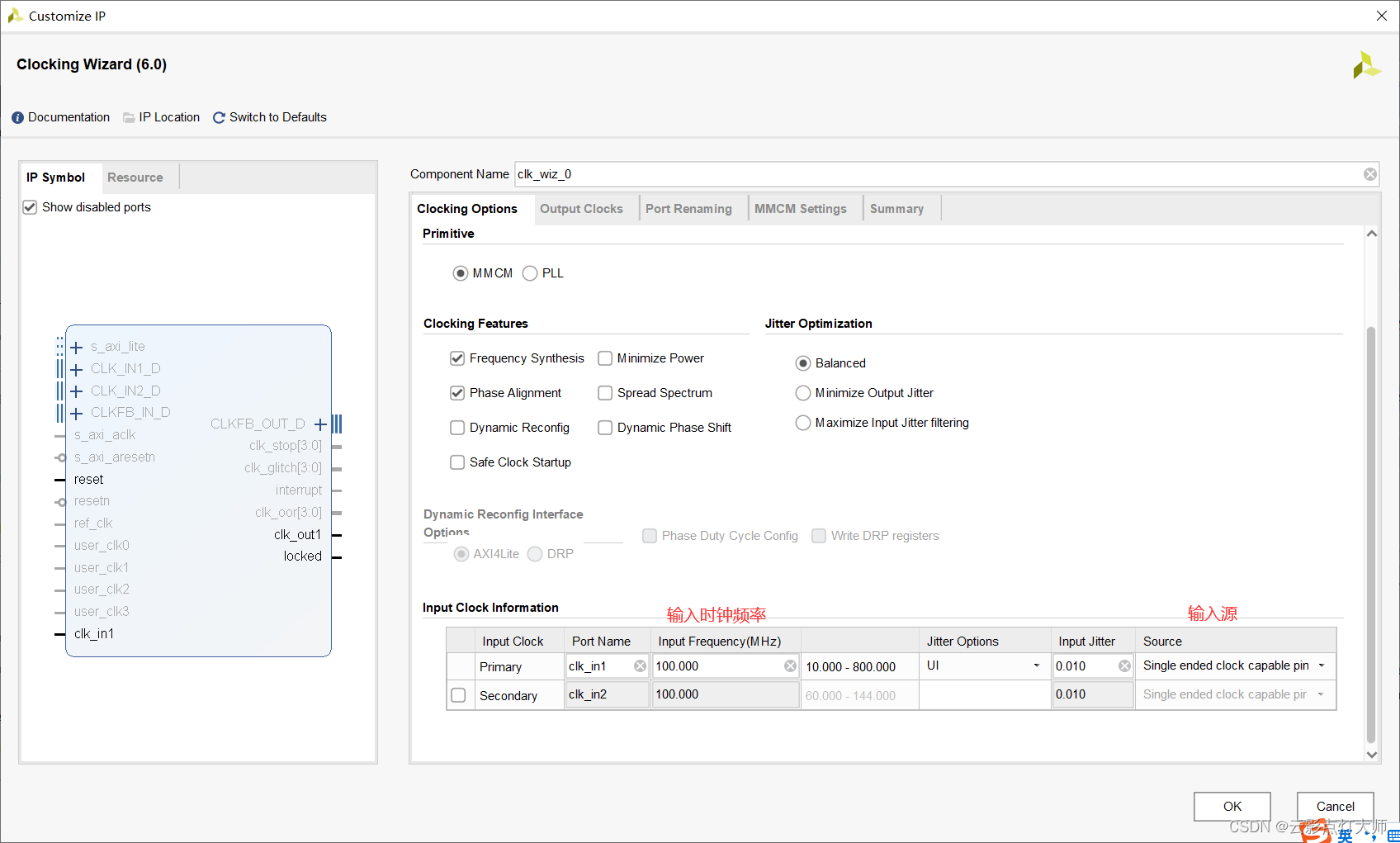The image size is (1400, 843).
Task: Open the Resource tab
Action: pos(135,178)
